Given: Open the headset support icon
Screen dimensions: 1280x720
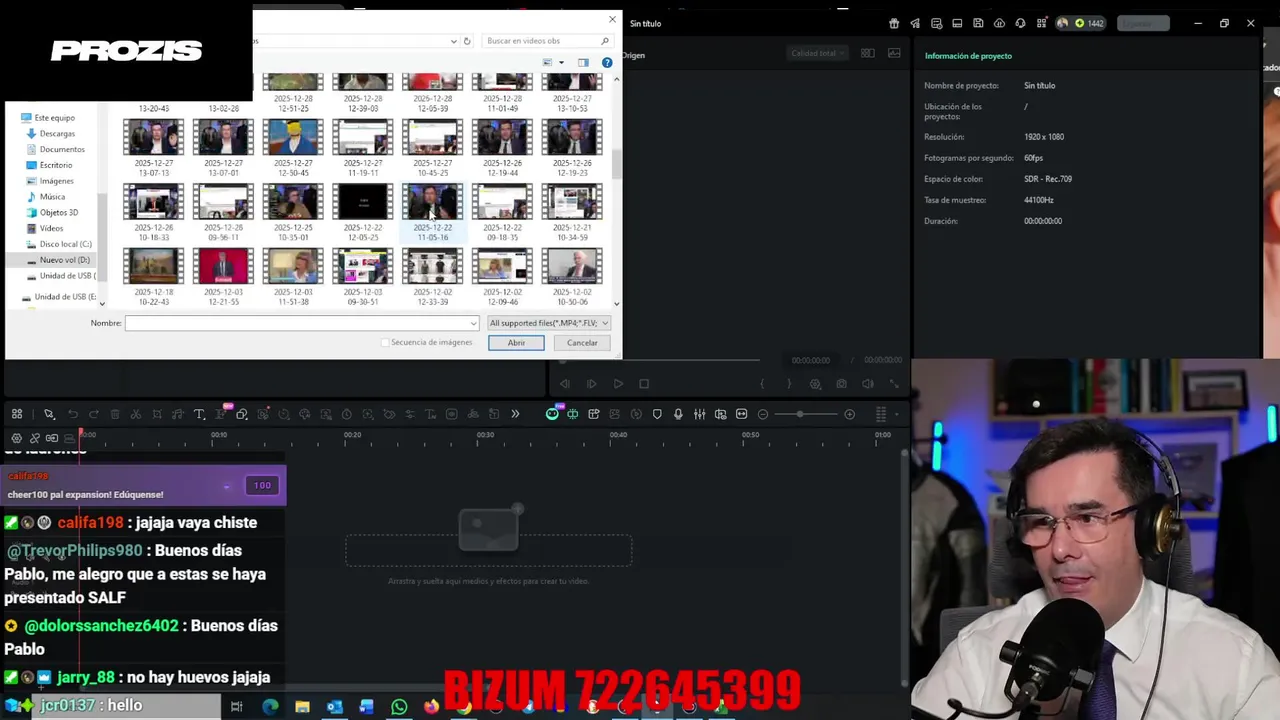Looking at the screenshot, I should click(x=1020, y=23).
